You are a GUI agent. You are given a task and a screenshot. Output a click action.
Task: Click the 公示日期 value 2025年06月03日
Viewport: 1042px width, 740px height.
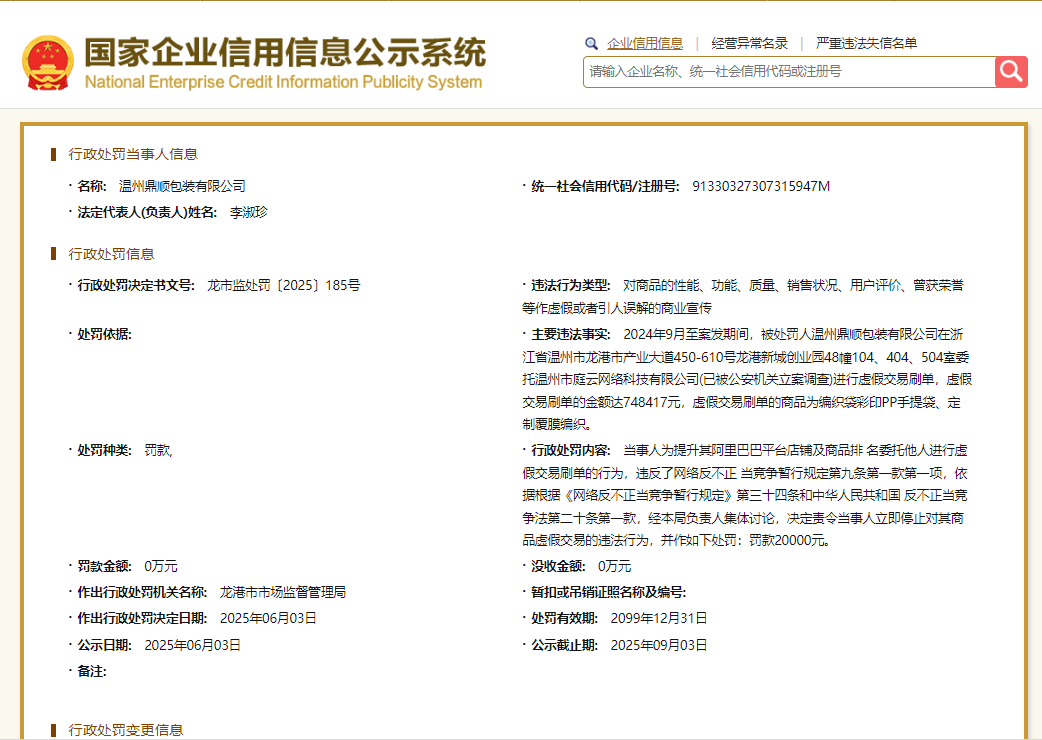pyautogui.click(x=192, y=645)
